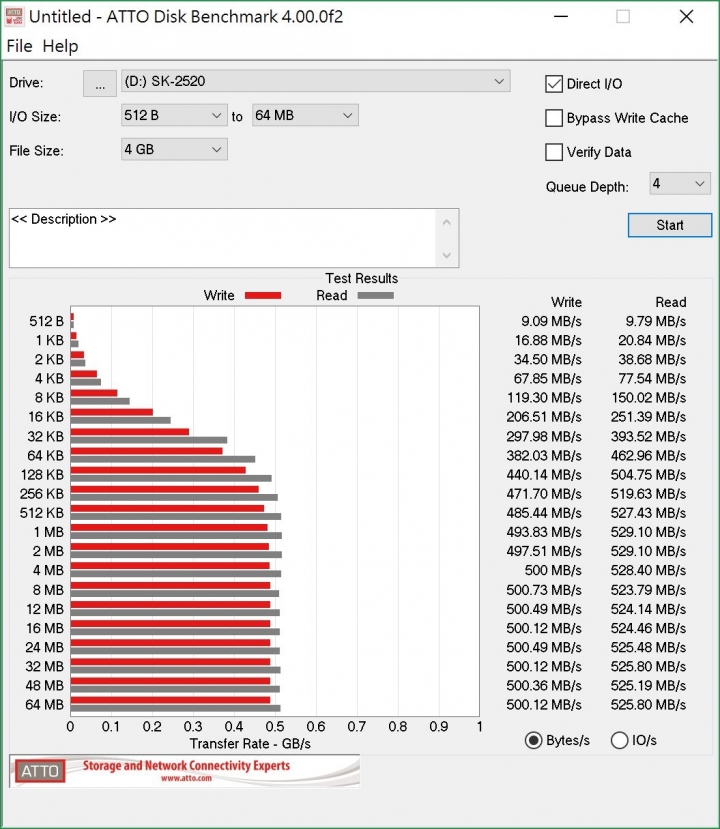Click the 529.10 MB/s read value for 1 MB
This screenshot has width=720, height=829.
649,532
